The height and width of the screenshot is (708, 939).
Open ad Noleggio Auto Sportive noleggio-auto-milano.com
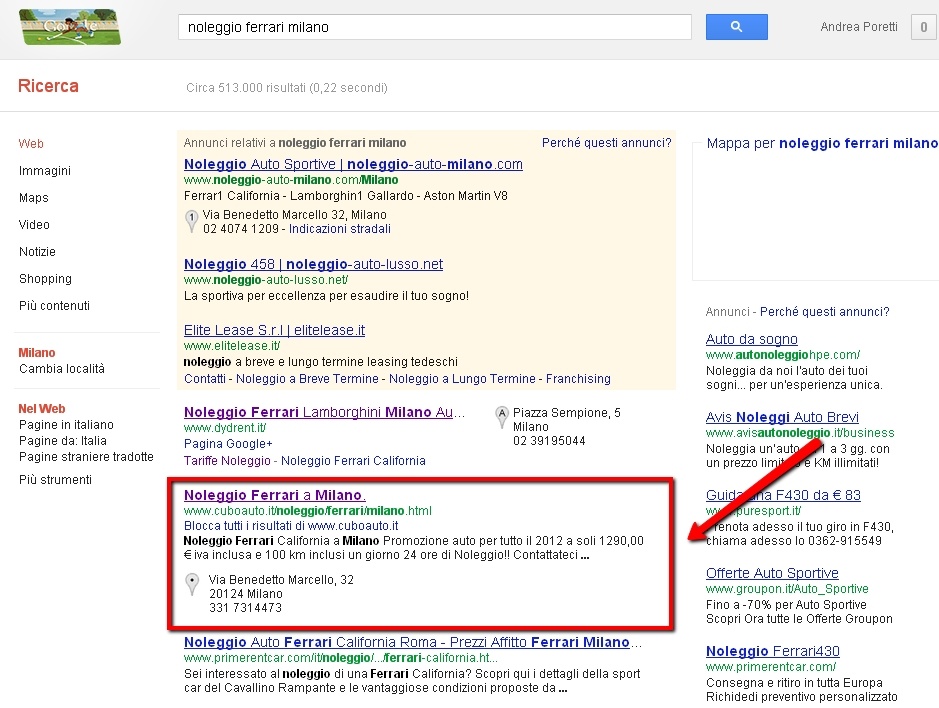(353, 164)
